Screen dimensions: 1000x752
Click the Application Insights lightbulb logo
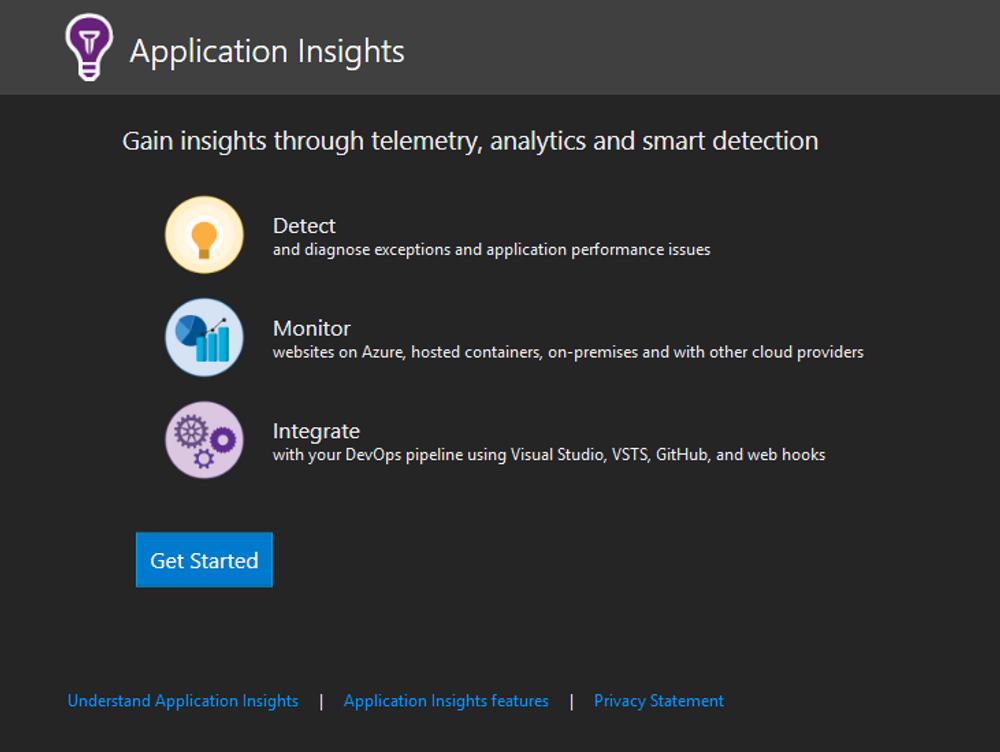(89, 47)
